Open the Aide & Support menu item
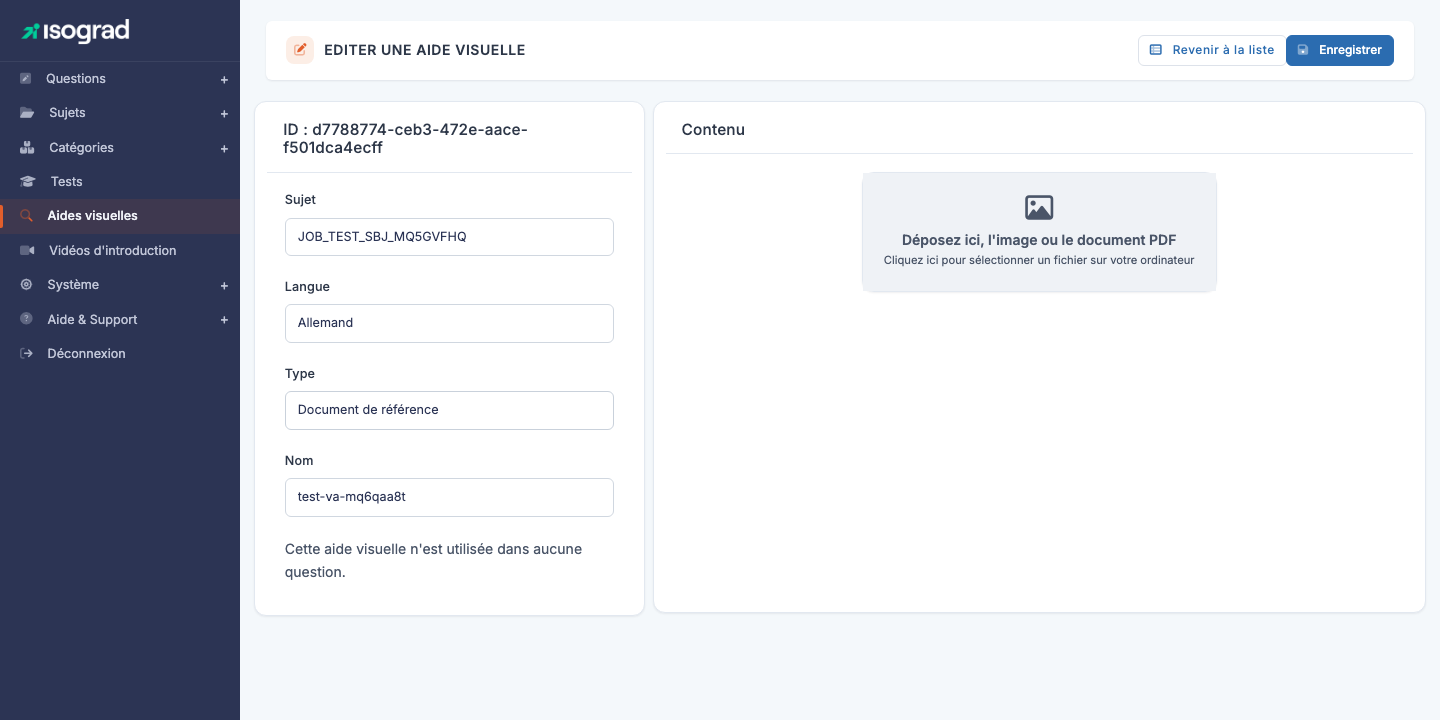 tap(120, 320)
